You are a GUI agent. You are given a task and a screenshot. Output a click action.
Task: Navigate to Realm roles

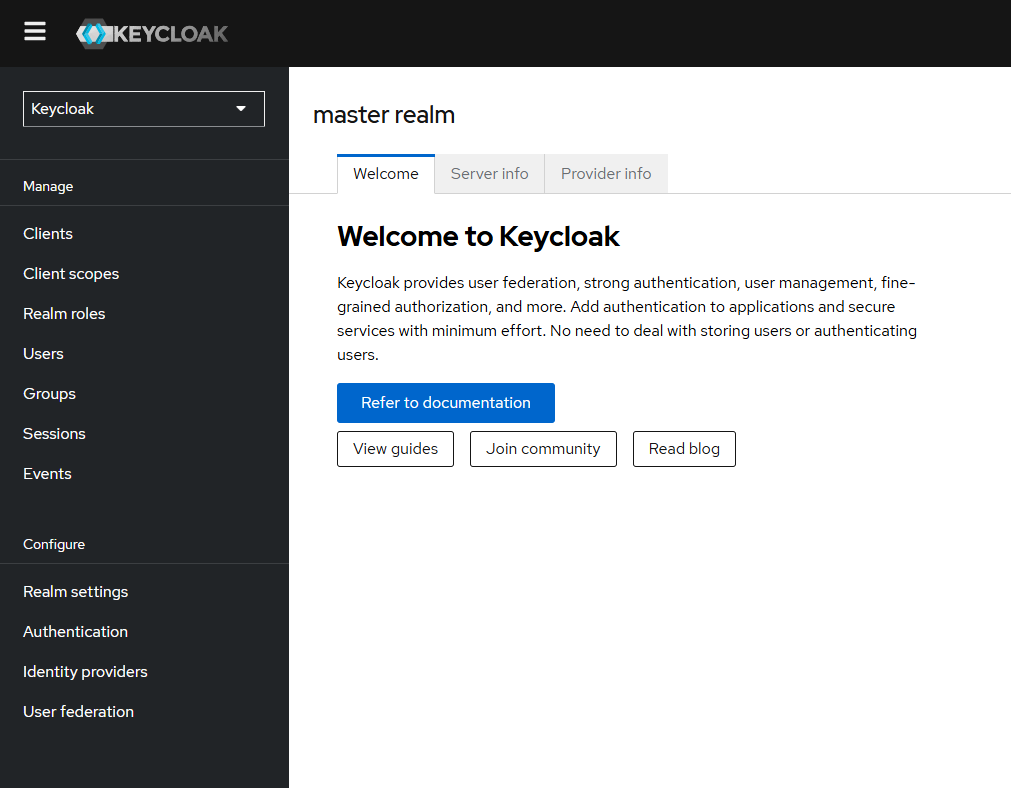tap(64, 313)
